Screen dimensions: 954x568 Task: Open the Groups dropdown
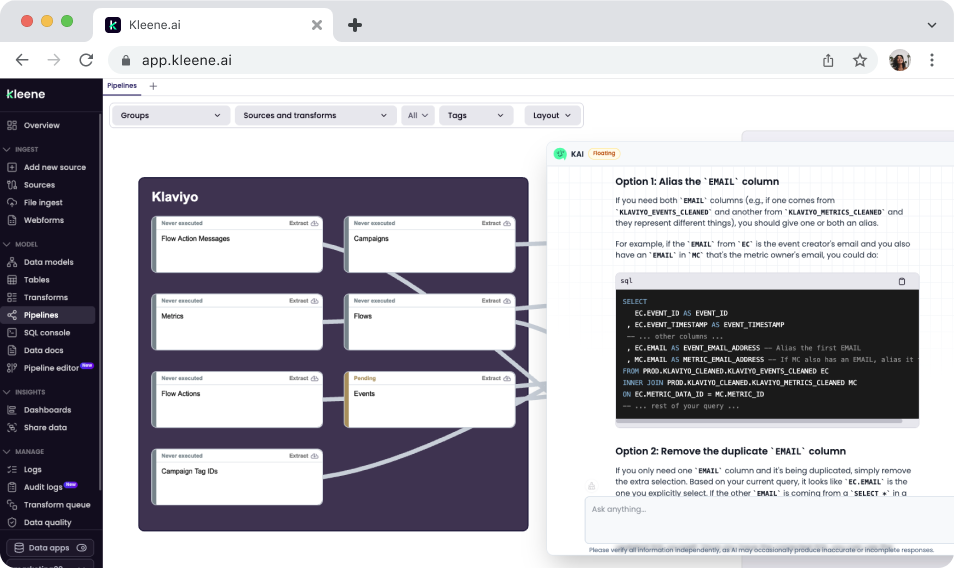point(170,116)
